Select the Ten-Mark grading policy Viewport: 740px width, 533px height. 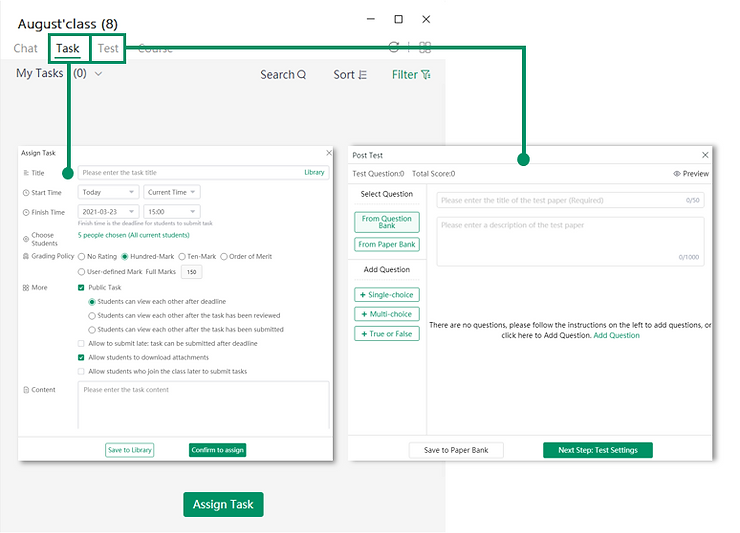pos(182,257)
